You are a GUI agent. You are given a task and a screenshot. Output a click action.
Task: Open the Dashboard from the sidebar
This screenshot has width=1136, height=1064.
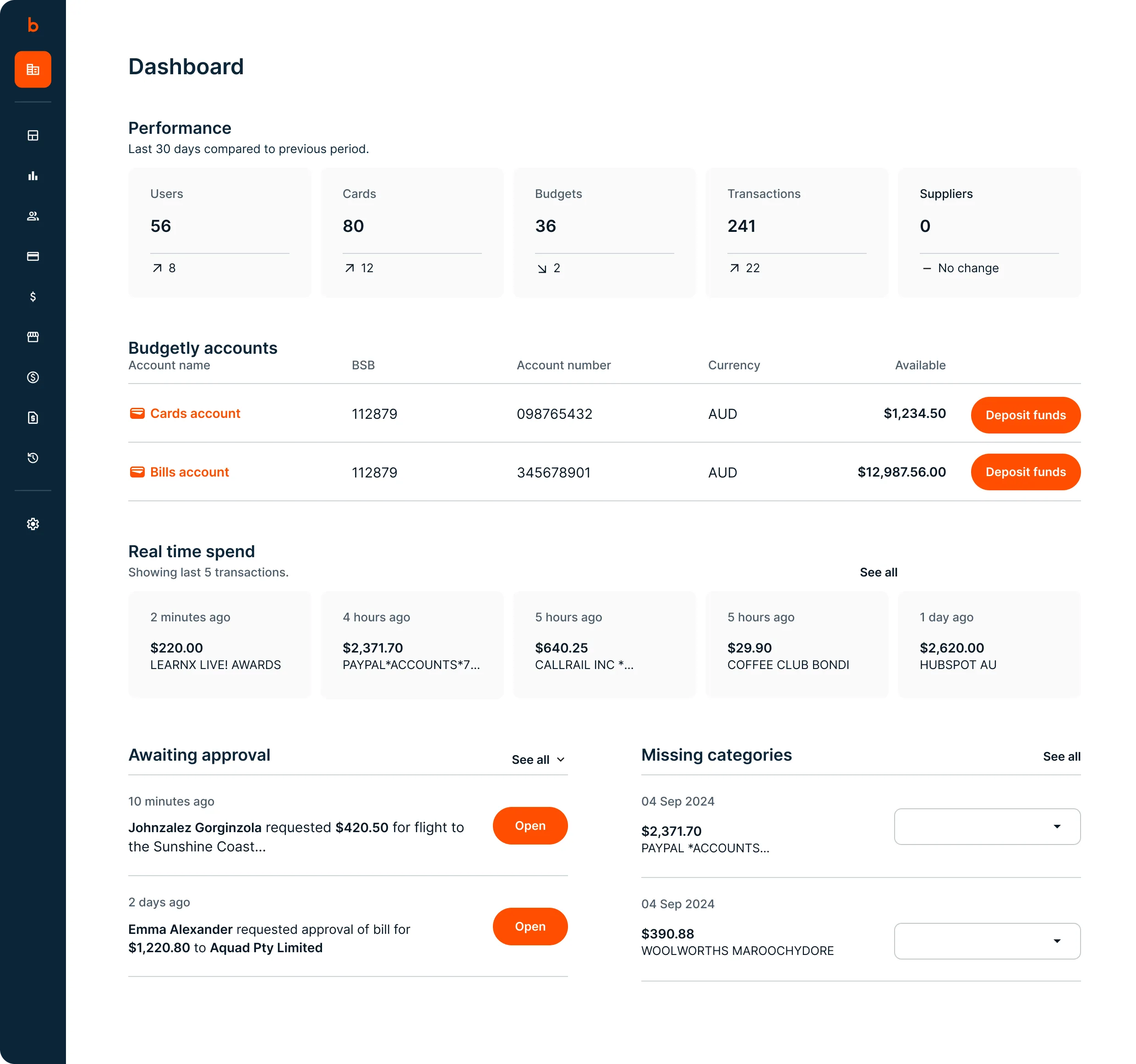[x=33, y=69]
